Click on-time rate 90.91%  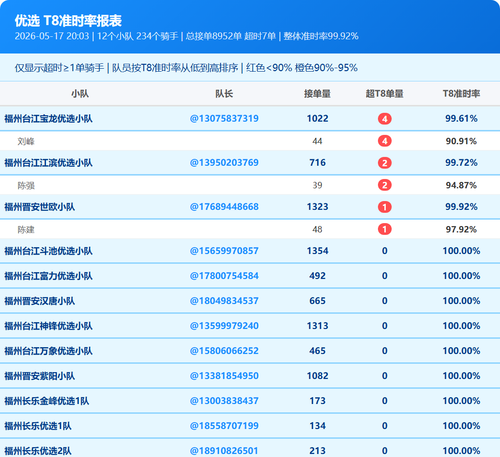(x=461, y=141)
